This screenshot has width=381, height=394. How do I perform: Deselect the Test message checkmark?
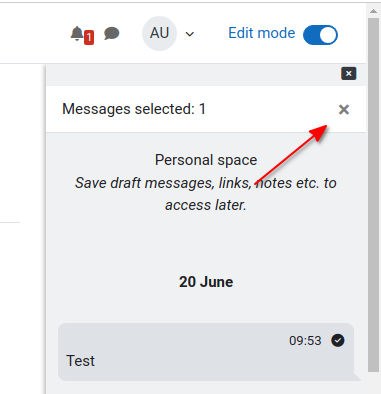pos(338,340)
